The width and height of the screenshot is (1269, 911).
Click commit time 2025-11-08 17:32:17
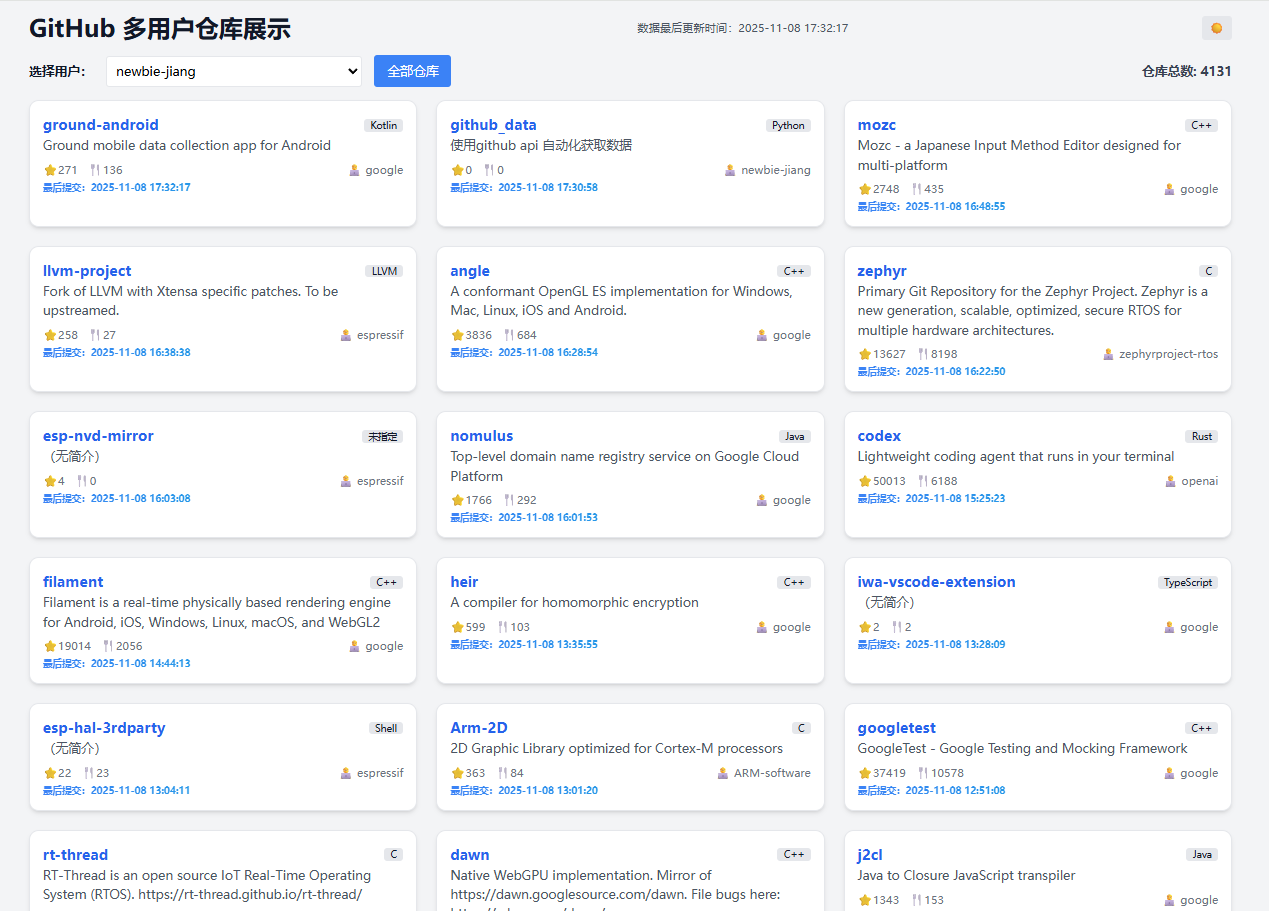pos(140,187)
